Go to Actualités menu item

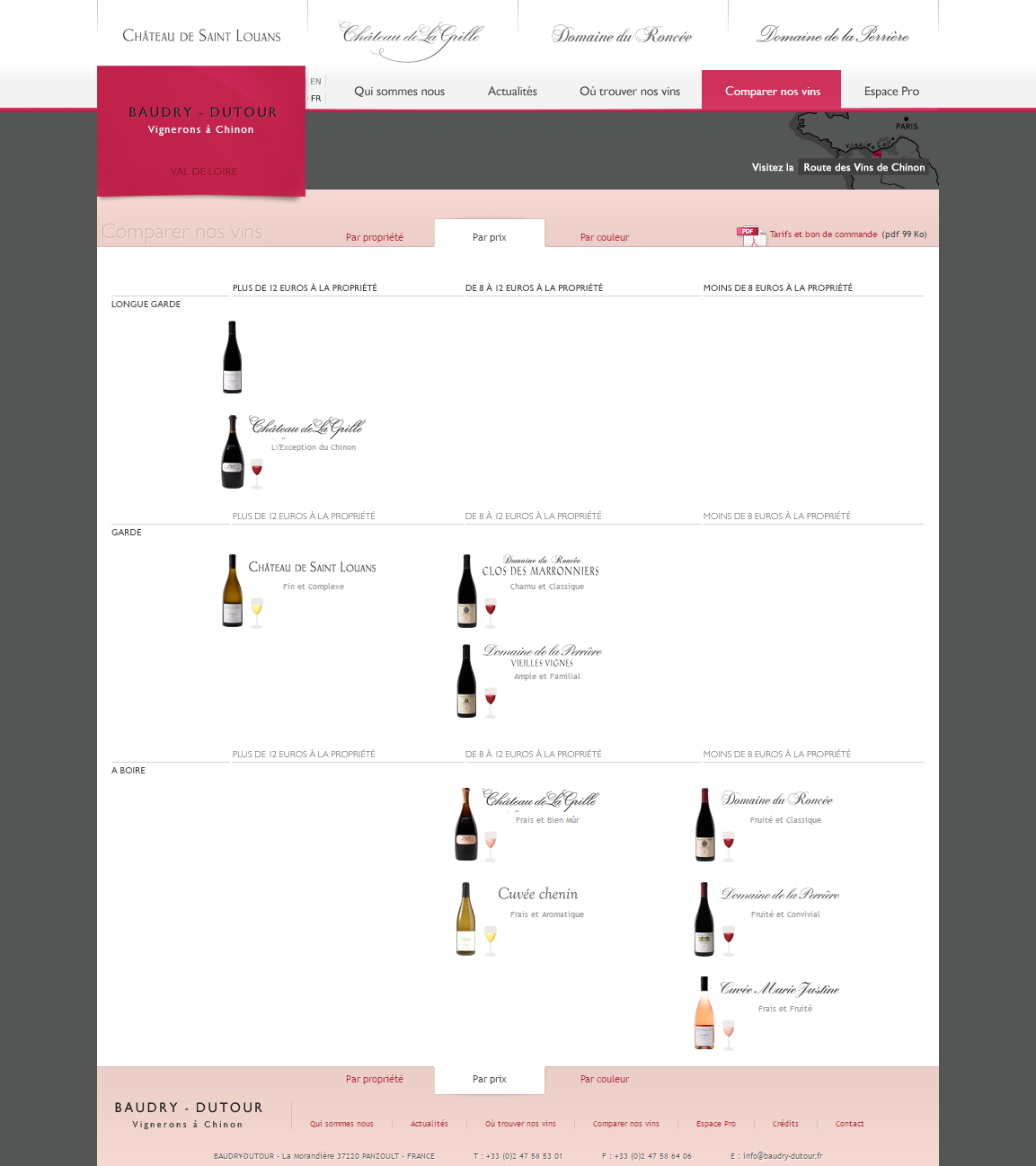point(512,91)
